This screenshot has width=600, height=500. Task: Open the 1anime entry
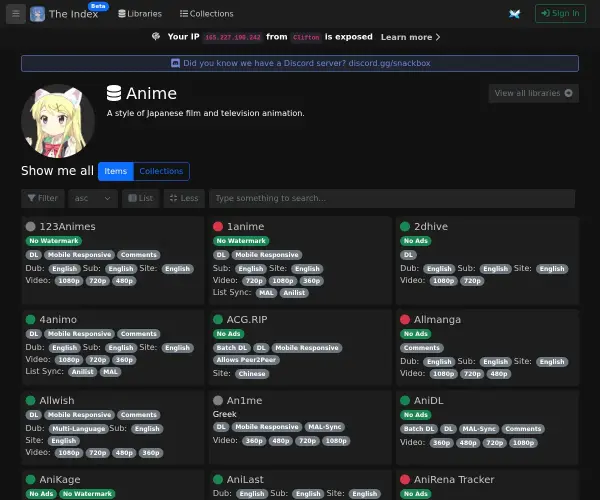(245, 226)
